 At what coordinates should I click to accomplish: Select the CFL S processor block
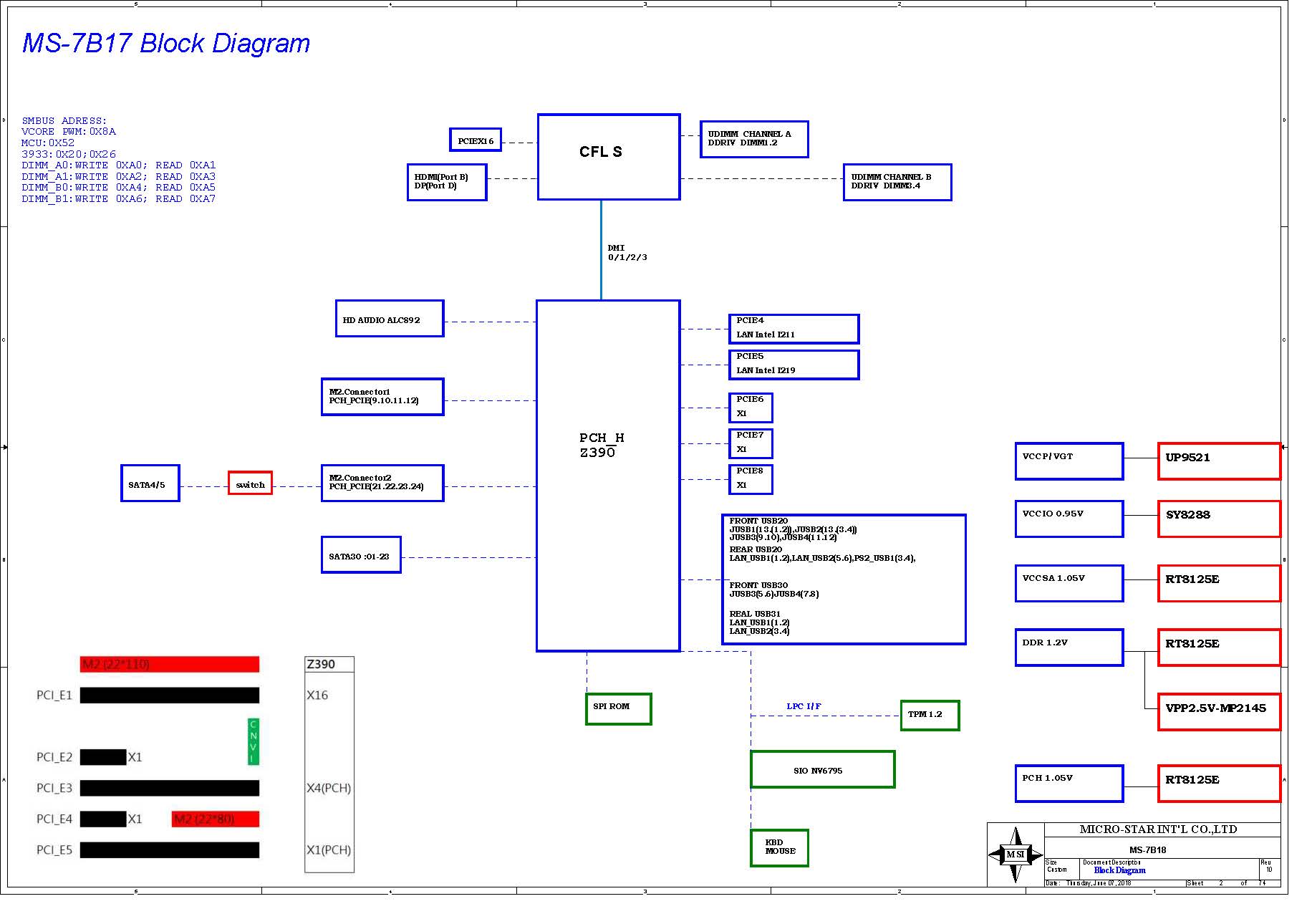[x=608, y=157]
